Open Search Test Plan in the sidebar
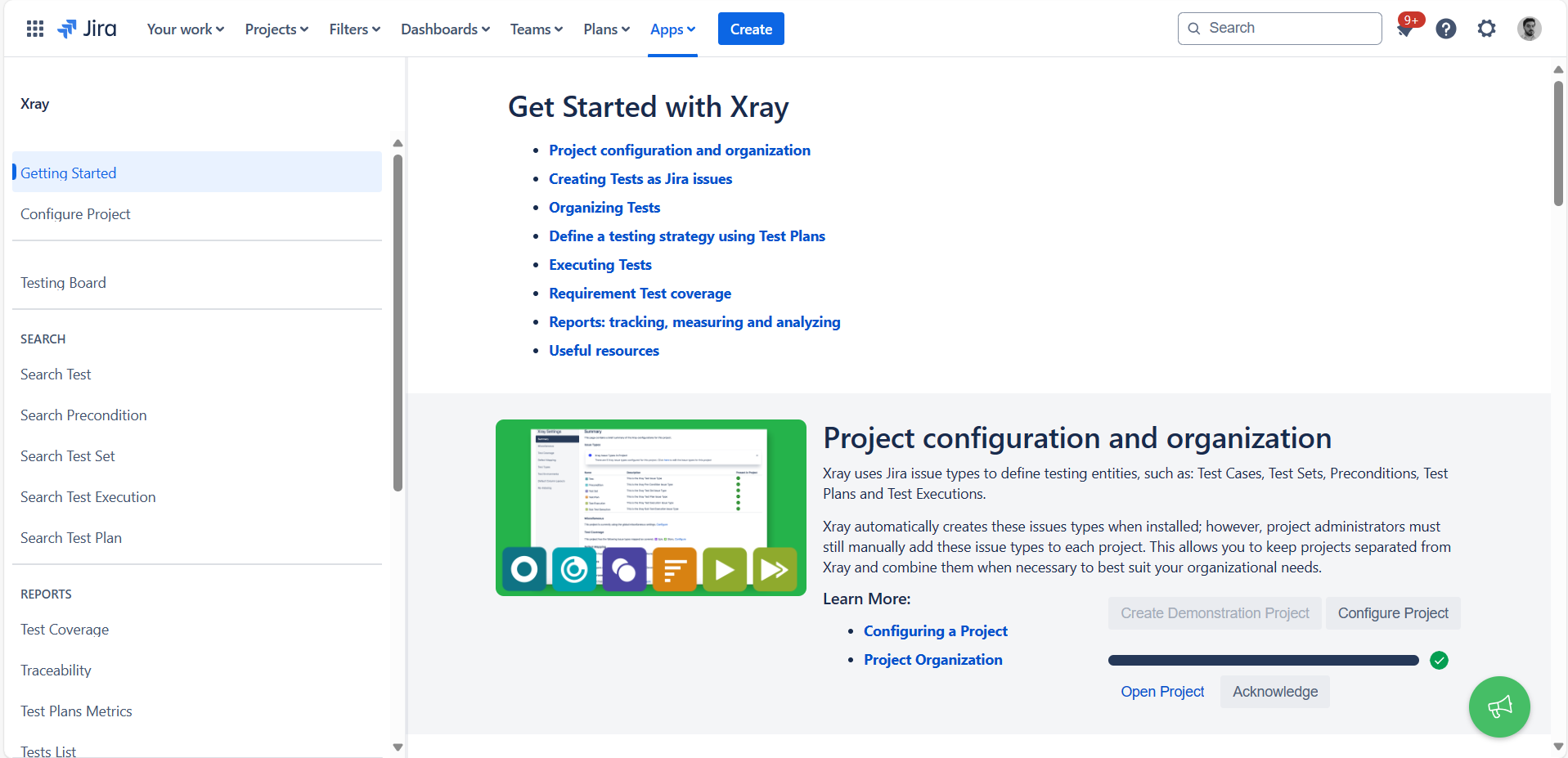The height and width of the screenshot is (758, 1568). pyautogui.click(x=197, y=538)
